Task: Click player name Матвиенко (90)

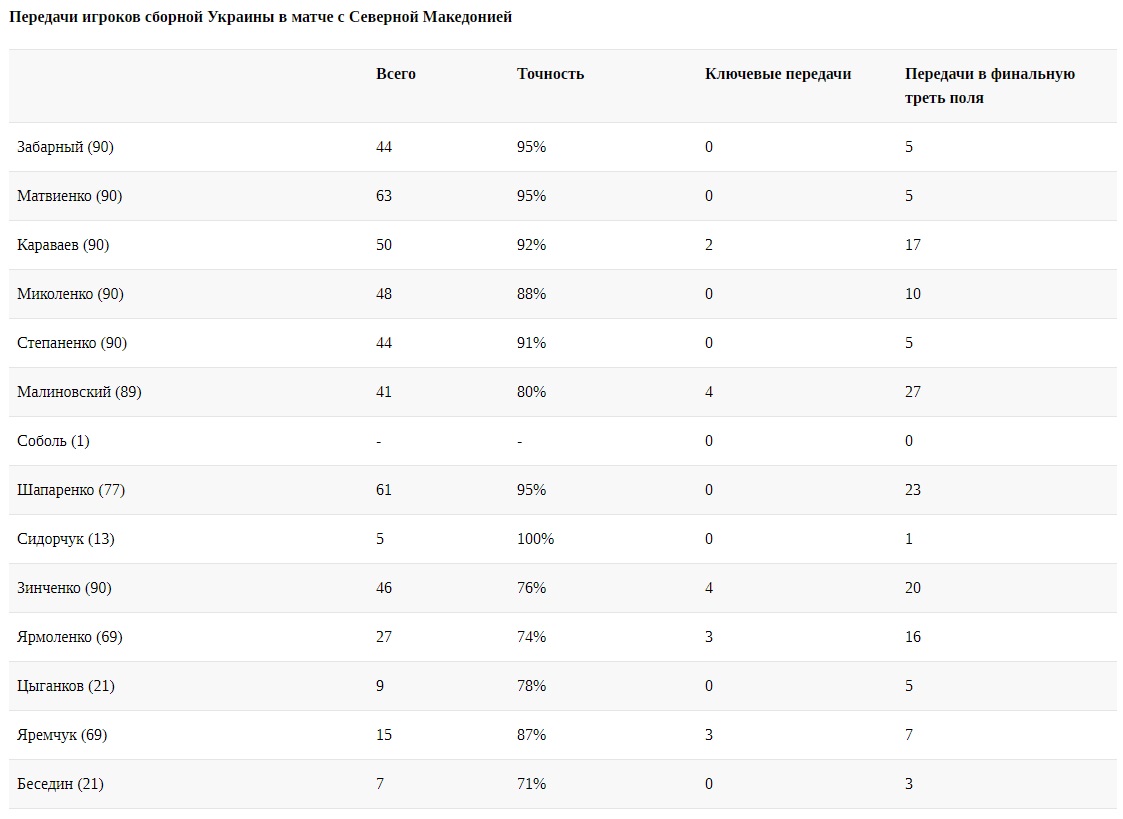Action: click(x=69, y=196)
